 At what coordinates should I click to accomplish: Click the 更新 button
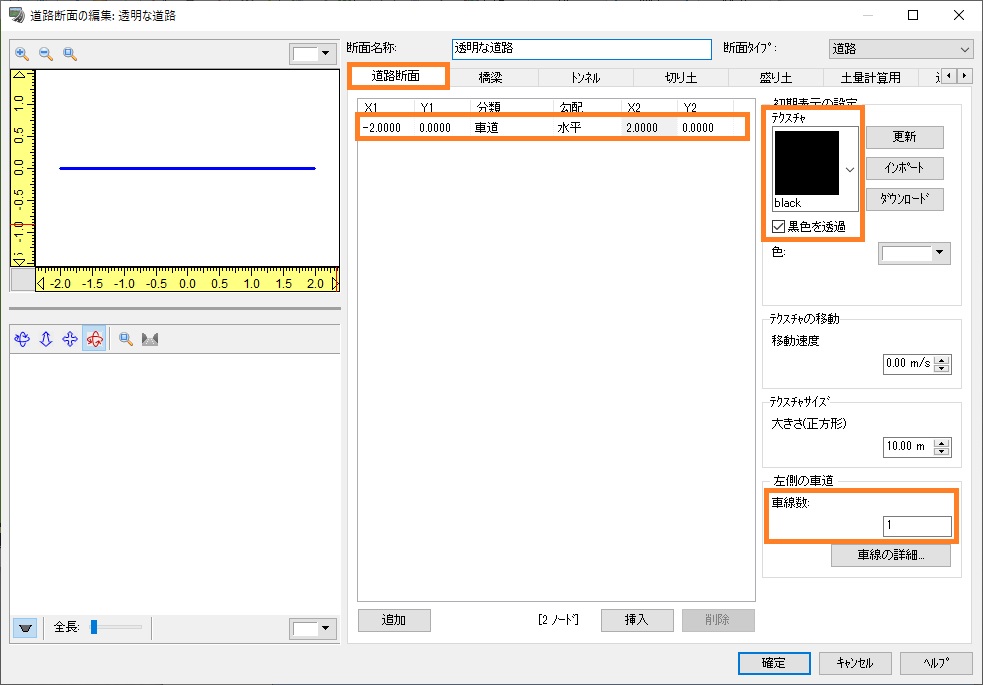(905, 137)
